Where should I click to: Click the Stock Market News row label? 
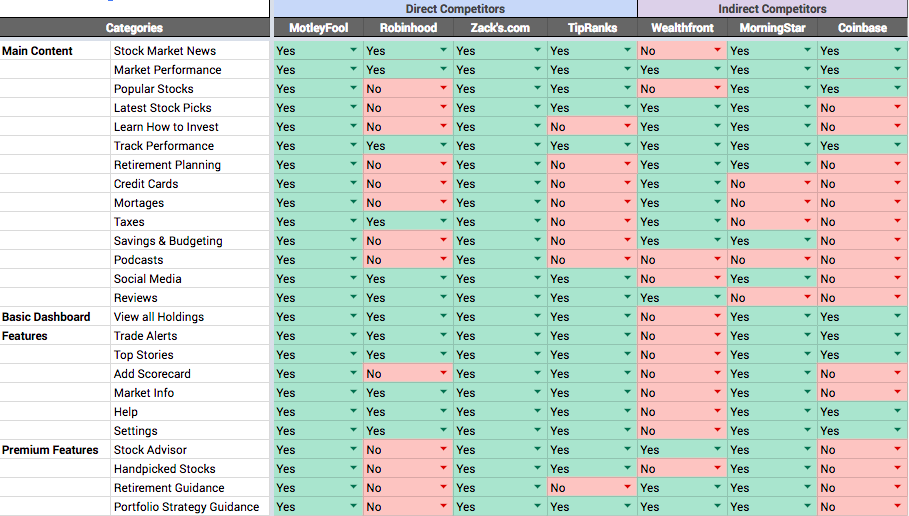(165, 50)
